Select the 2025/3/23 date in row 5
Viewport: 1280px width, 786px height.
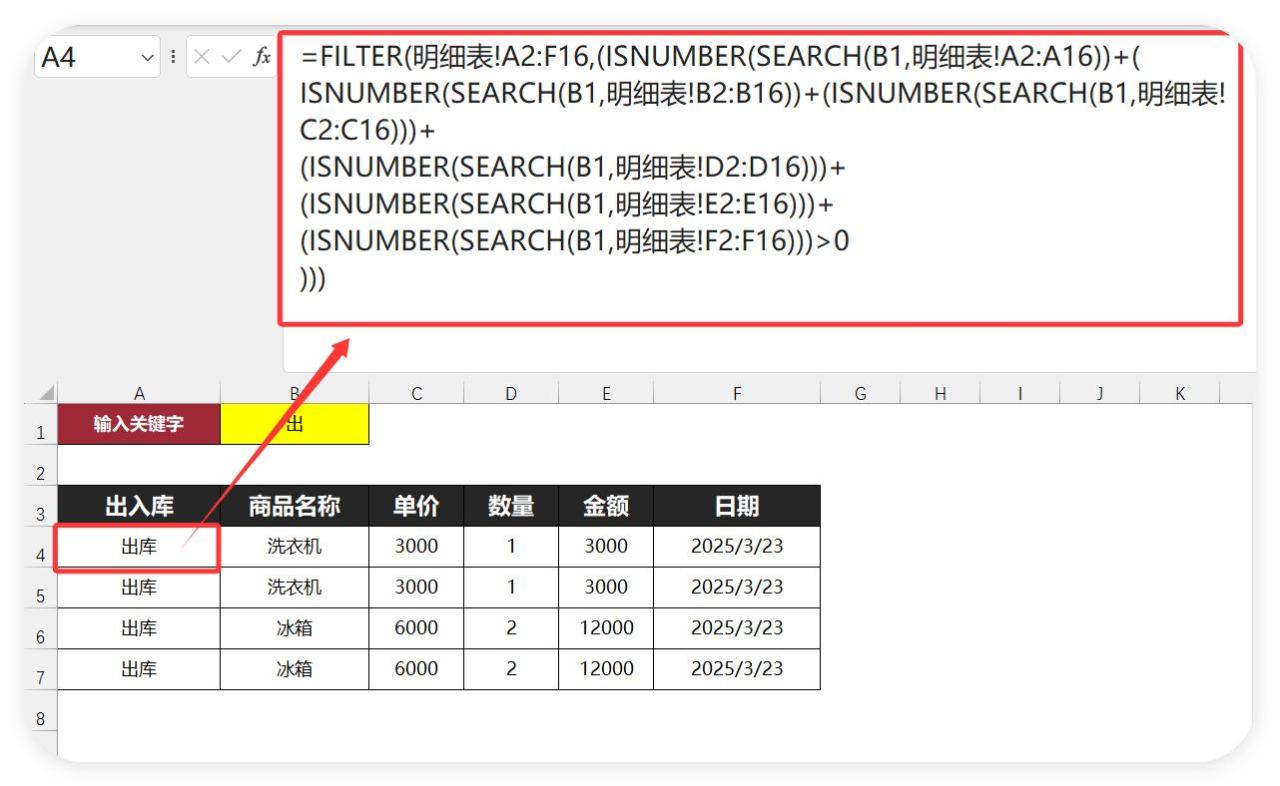pyautogui.click(x=737, y=588)
